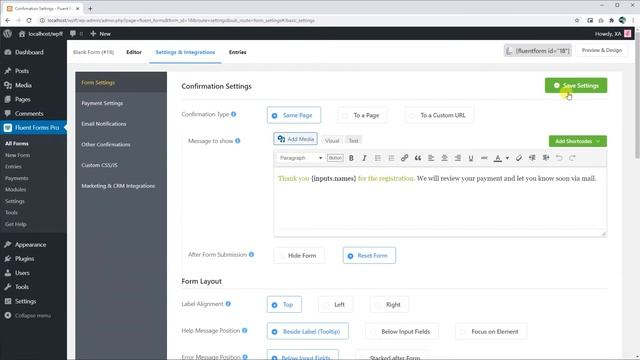Underline the selected message text

point(471,158)
